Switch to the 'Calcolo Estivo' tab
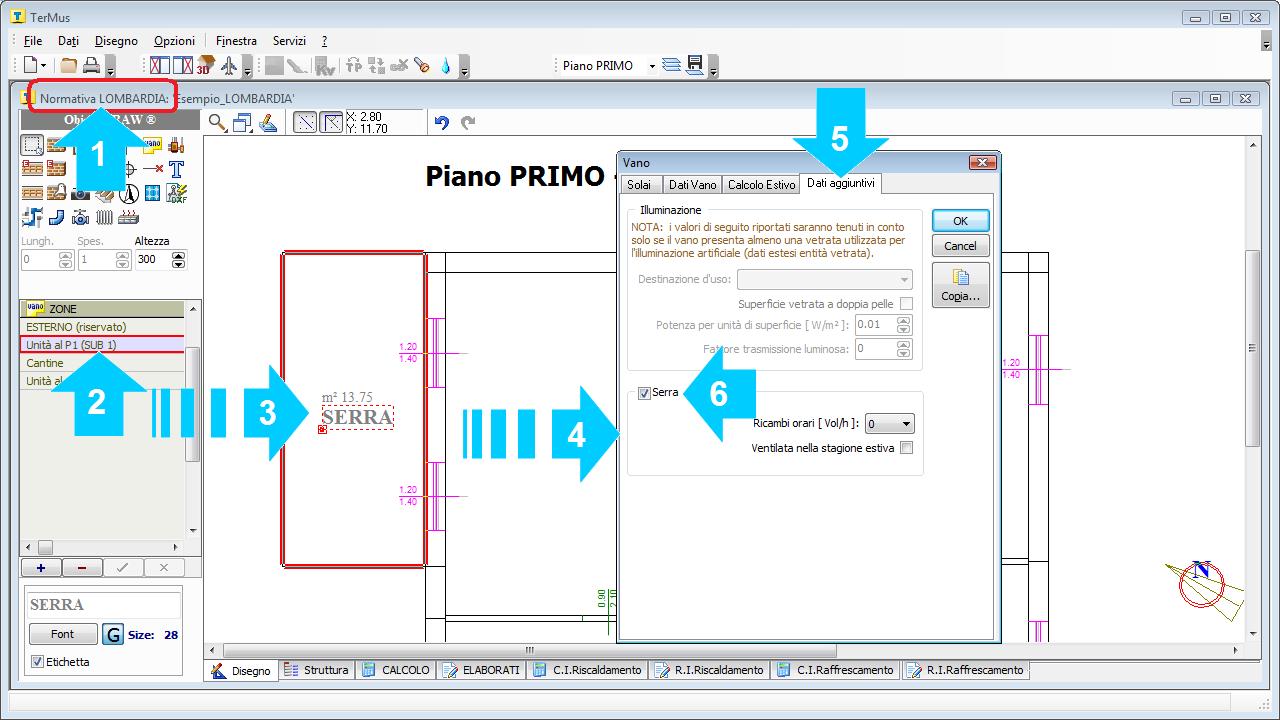1280x720 pixels. click(x=761, y=185)
